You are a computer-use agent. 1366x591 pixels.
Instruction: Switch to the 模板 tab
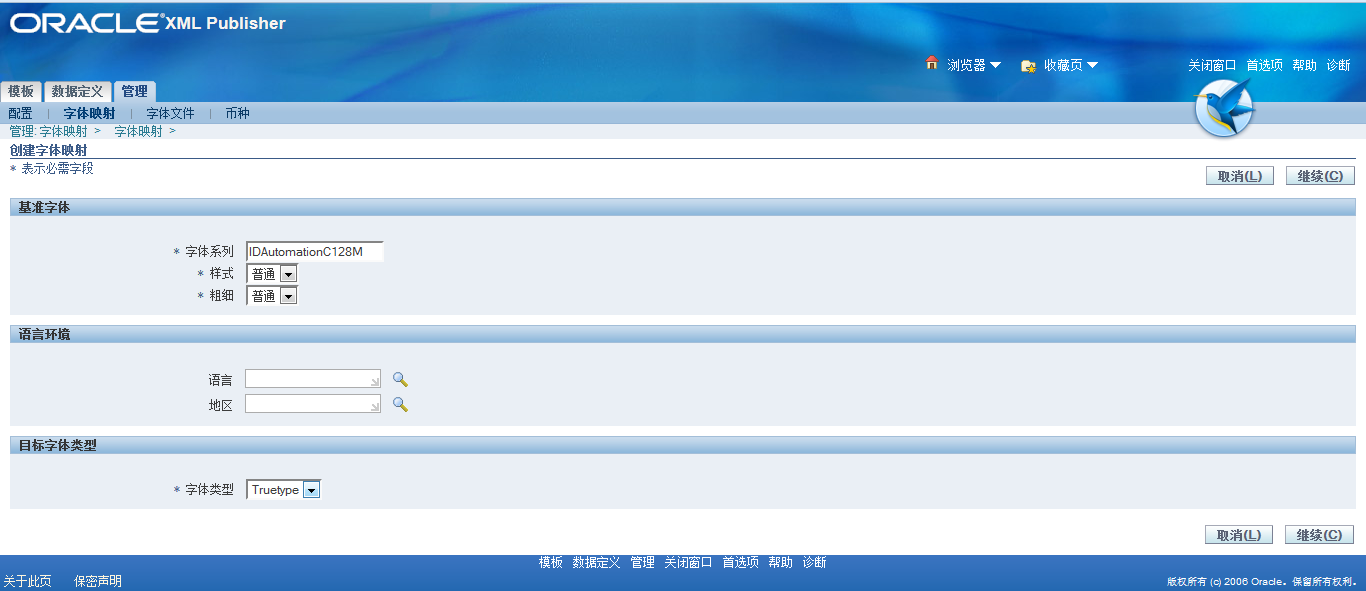pyautogui.click(x=21, y=91)
